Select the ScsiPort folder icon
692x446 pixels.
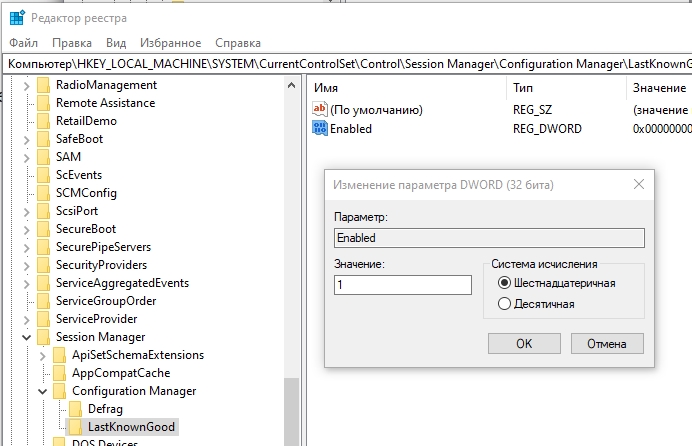click(43, 211)
